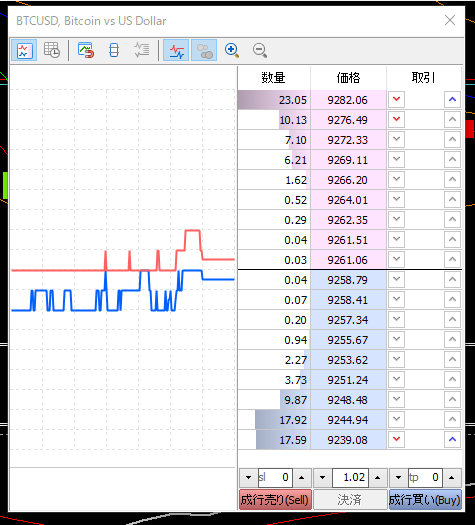Click the red down arrow at 9282.06

[397, 99]
